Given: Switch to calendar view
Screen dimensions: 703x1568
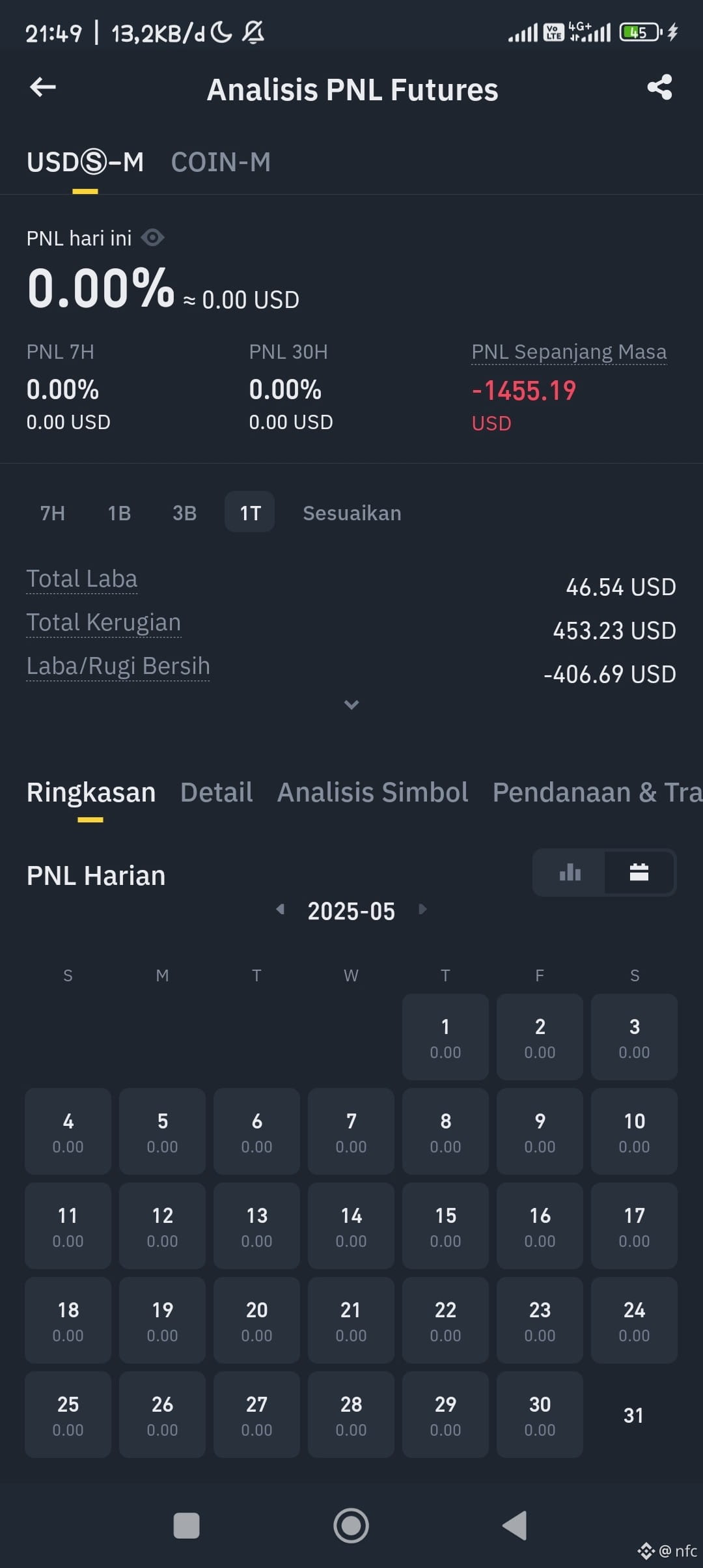Looking at the screenshot, I should click(639, 873).
